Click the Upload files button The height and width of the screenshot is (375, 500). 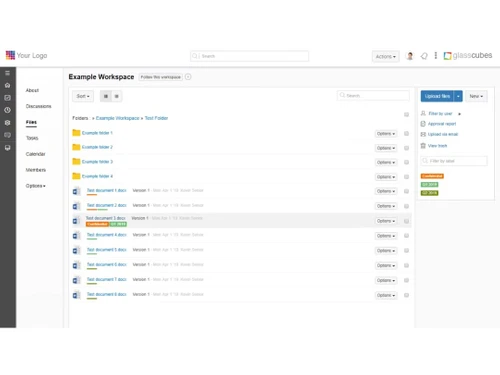click(437, 96)
